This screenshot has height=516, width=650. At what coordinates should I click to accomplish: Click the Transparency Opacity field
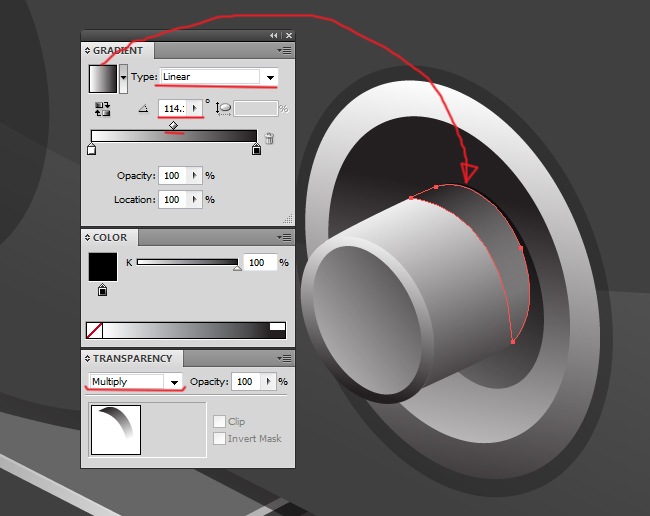[x=246, y=382]
